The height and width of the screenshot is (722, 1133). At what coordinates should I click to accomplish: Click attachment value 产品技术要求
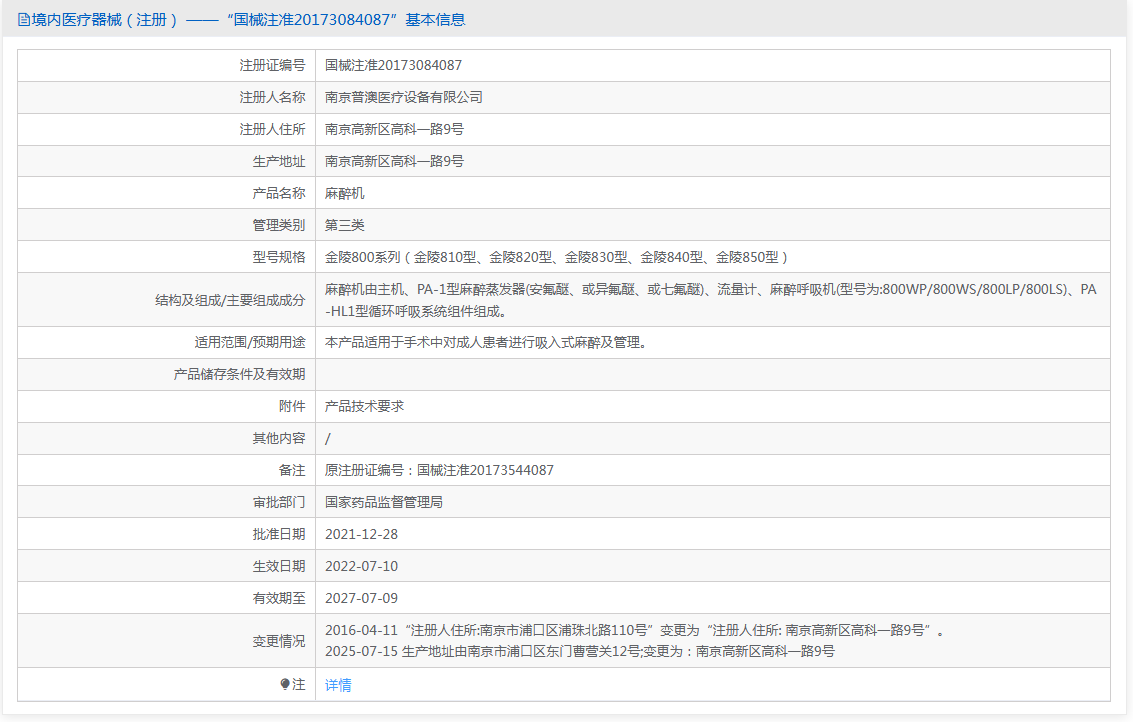(364, 406)
